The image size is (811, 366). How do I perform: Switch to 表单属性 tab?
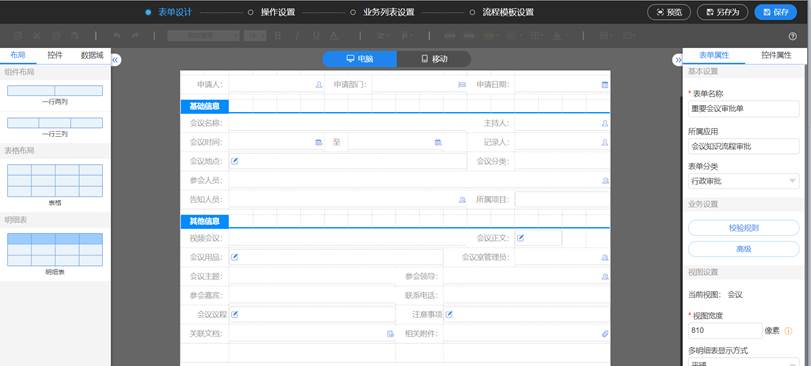[x=714, y=55]
